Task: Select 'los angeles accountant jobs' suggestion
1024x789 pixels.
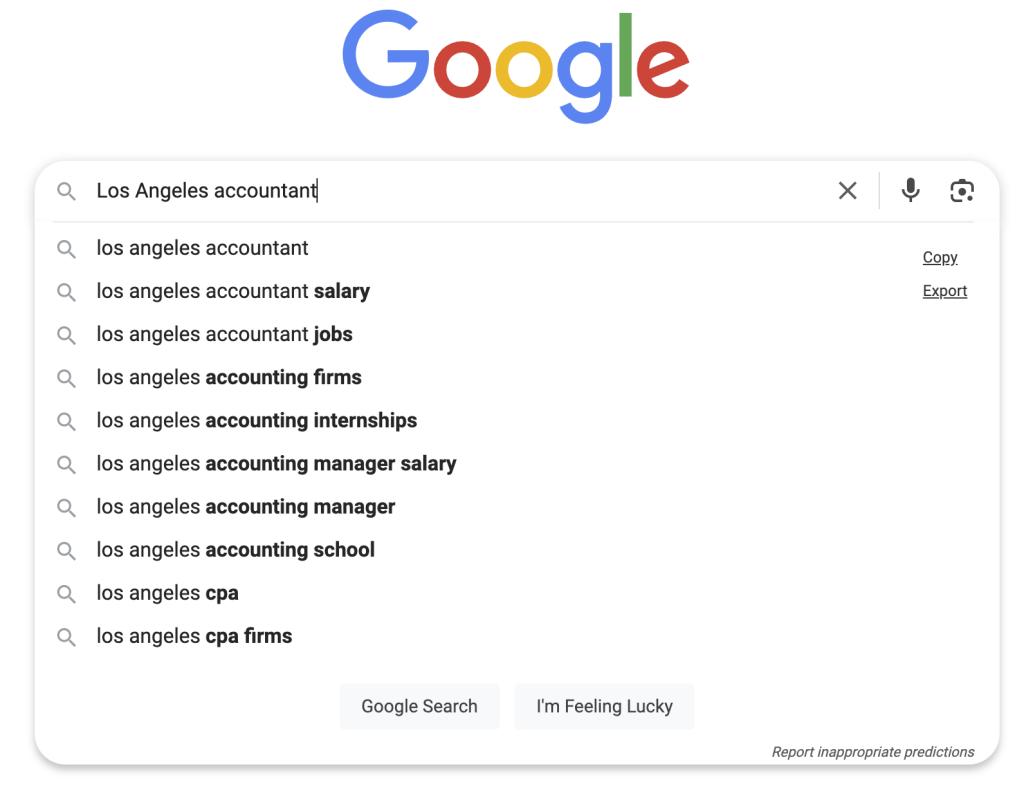Action: [x=225, y=335]
